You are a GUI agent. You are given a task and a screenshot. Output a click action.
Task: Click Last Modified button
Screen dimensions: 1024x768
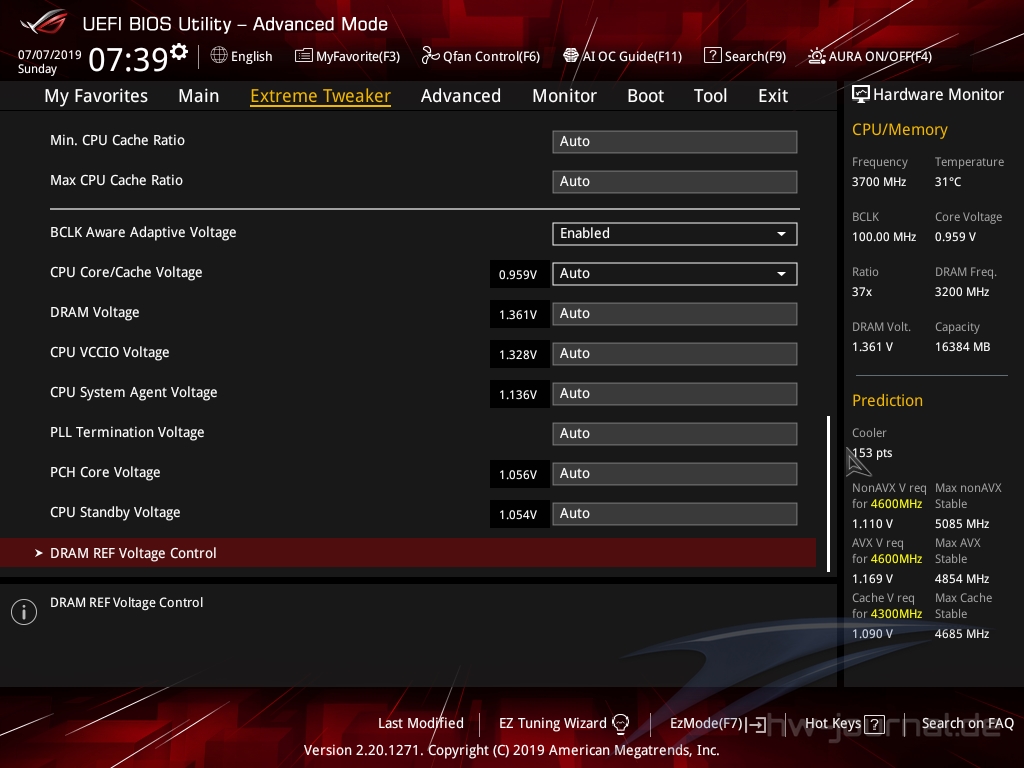(x=421, y=723)
